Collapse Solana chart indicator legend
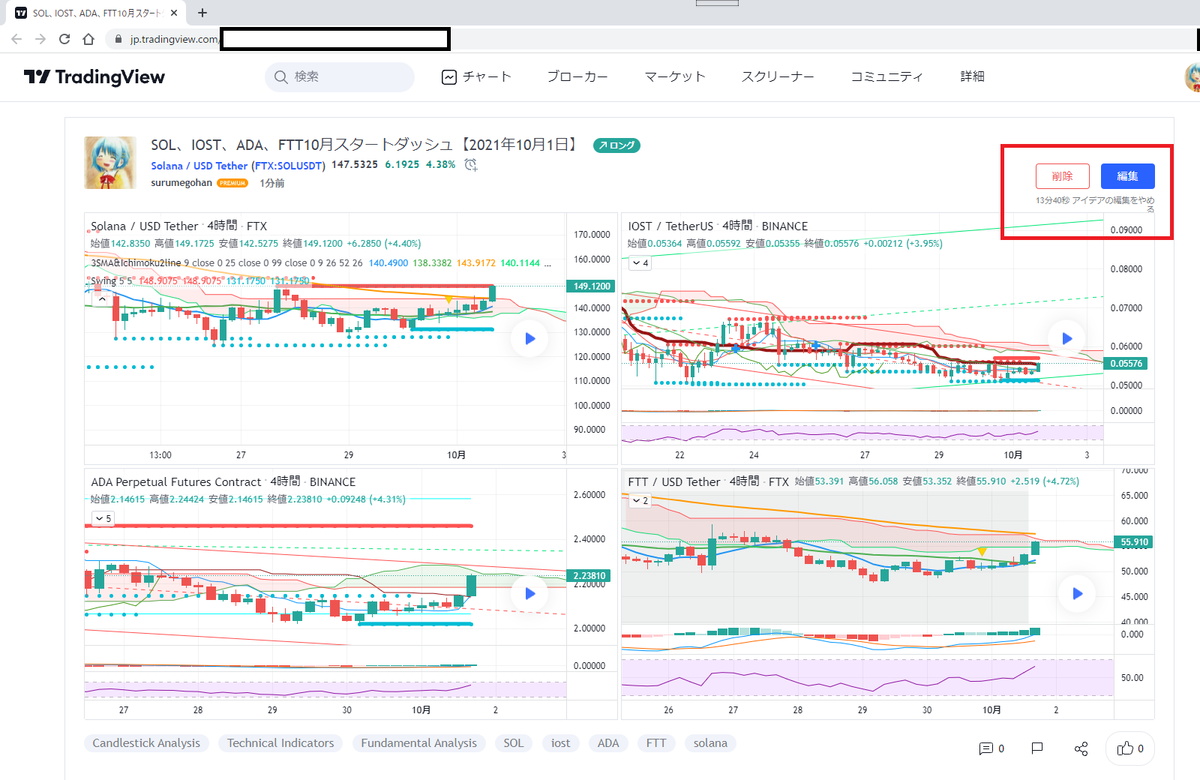The width and height of the screenshot is (1200, 780). click(101, 298)
